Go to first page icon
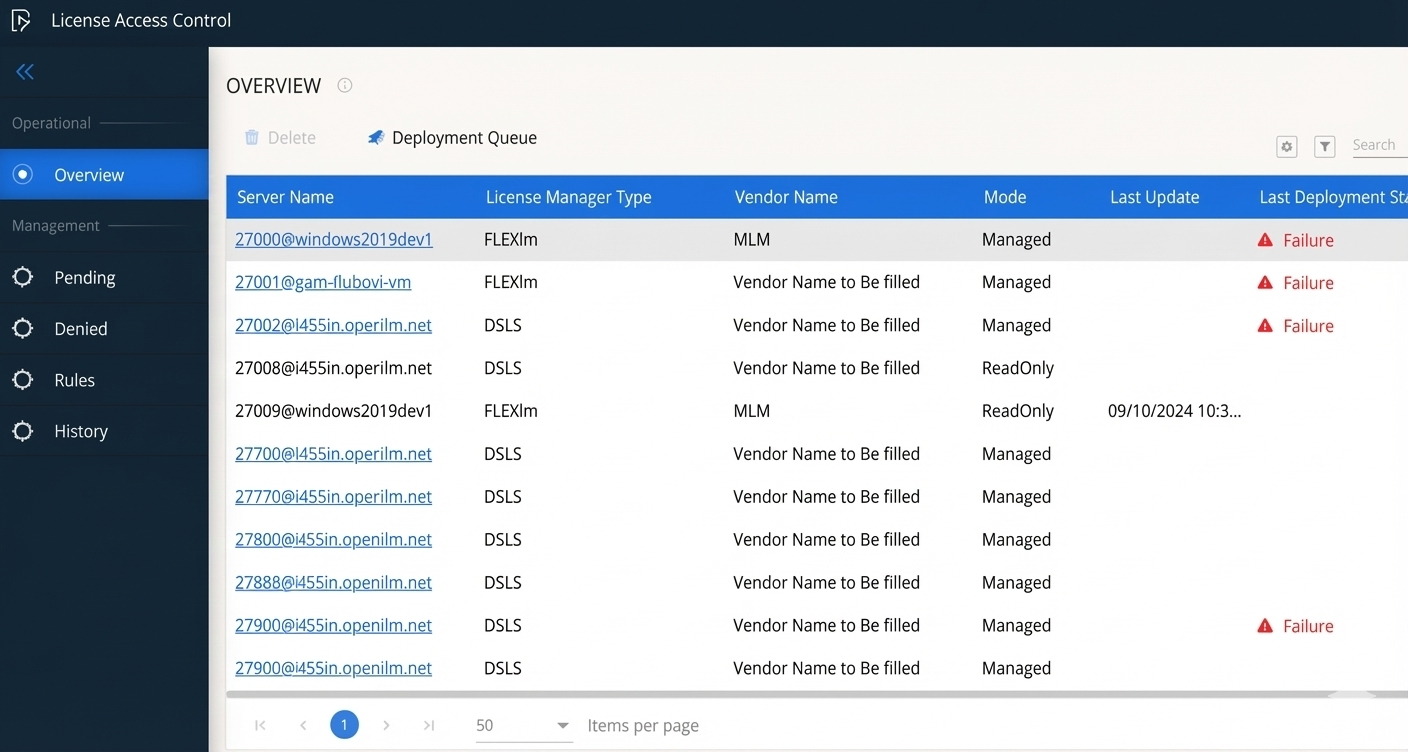1408x752 pixels. point(260,725)
